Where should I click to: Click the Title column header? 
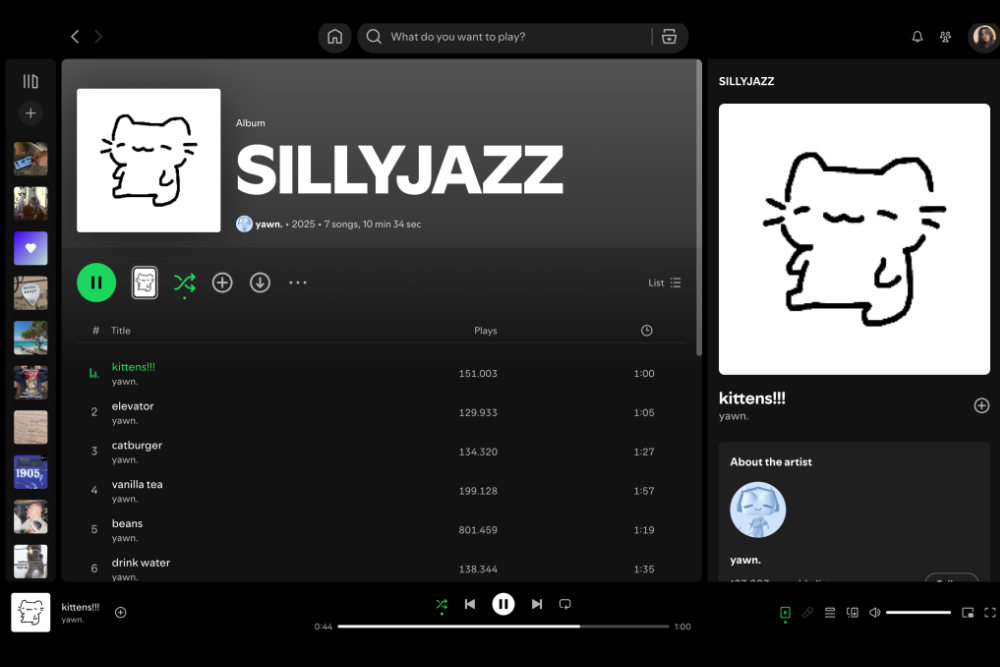coord(121,330)
